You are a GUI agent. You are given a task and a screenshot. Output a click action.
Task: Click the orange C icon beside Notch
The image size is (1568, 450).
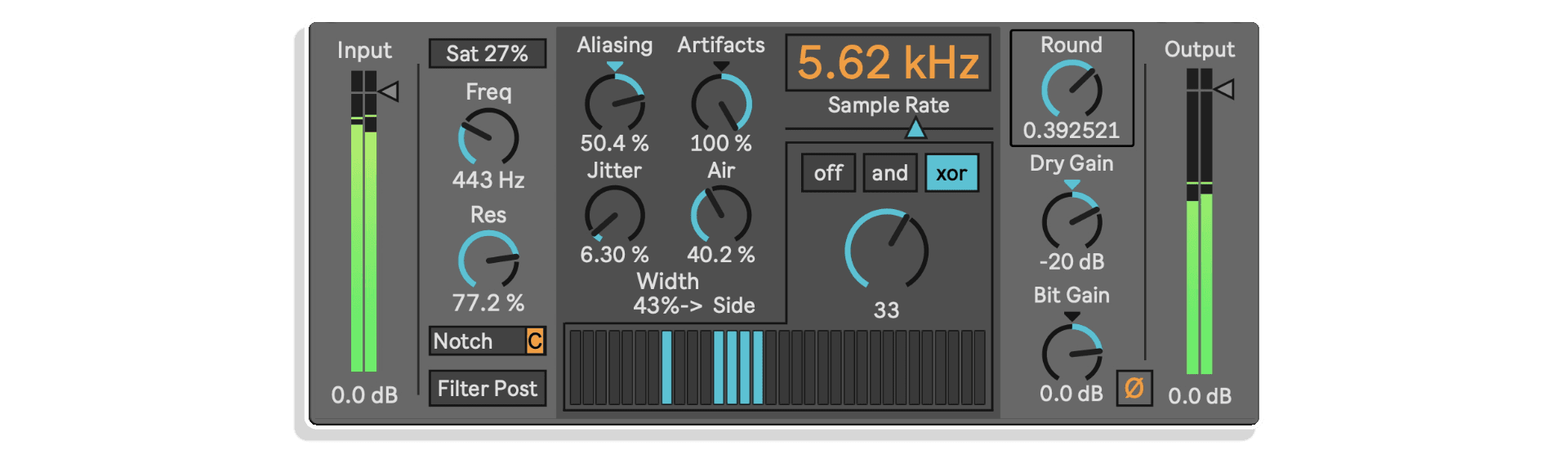coord(534,341)
